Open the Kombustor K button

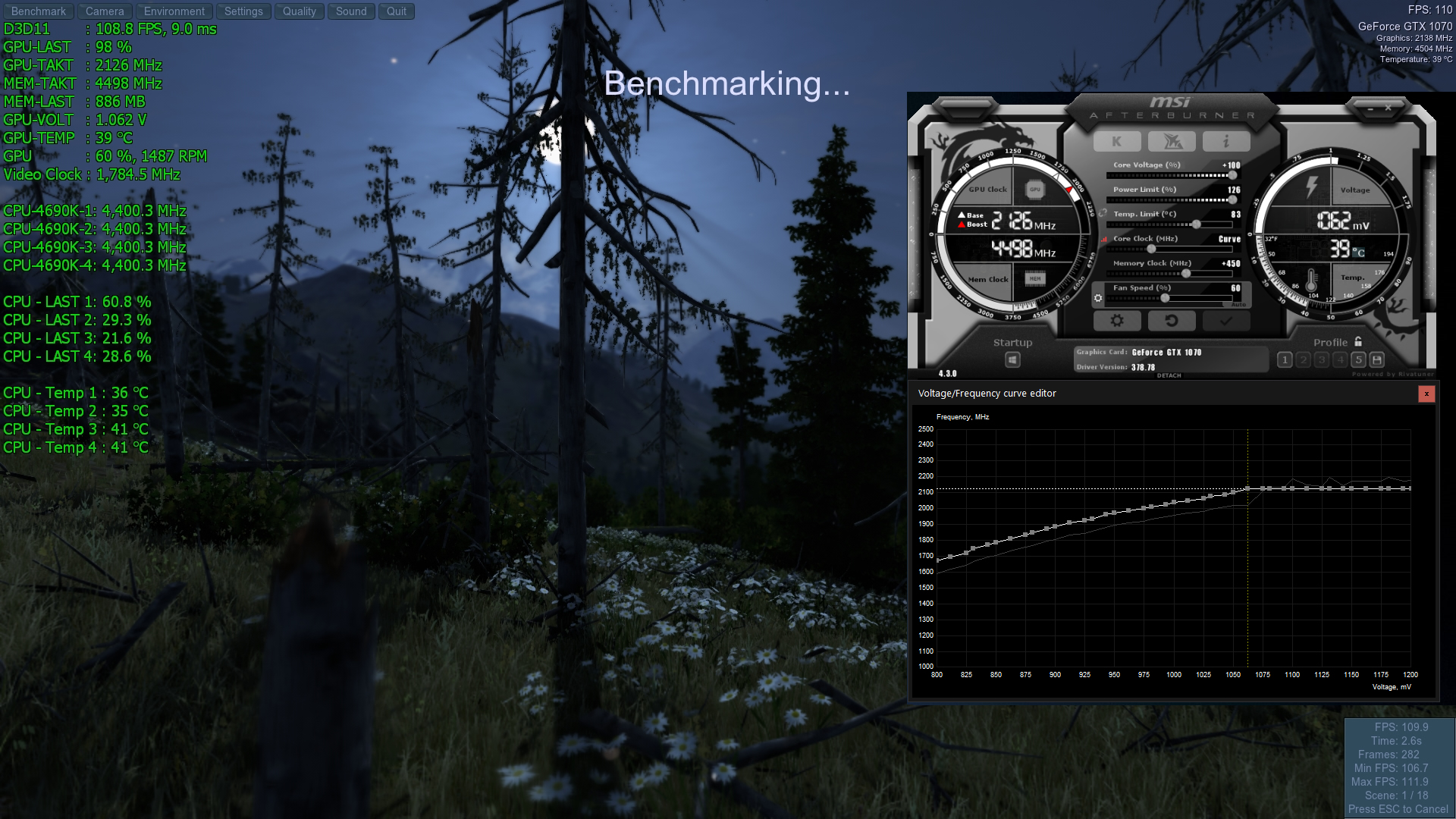coord(1117,142)
